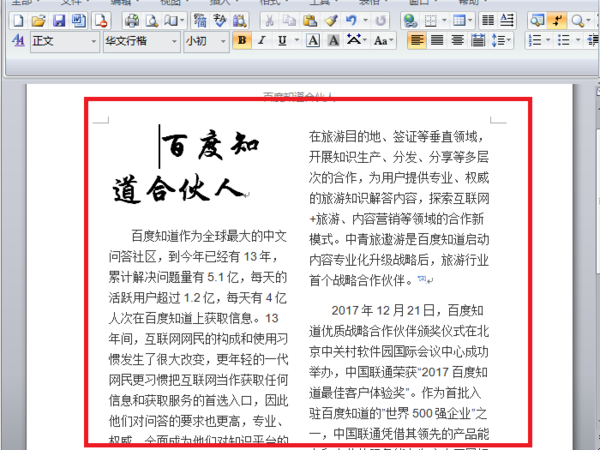Open the style dropdown showing 正文
The image size is (600, 450).
tap(64, 41)
